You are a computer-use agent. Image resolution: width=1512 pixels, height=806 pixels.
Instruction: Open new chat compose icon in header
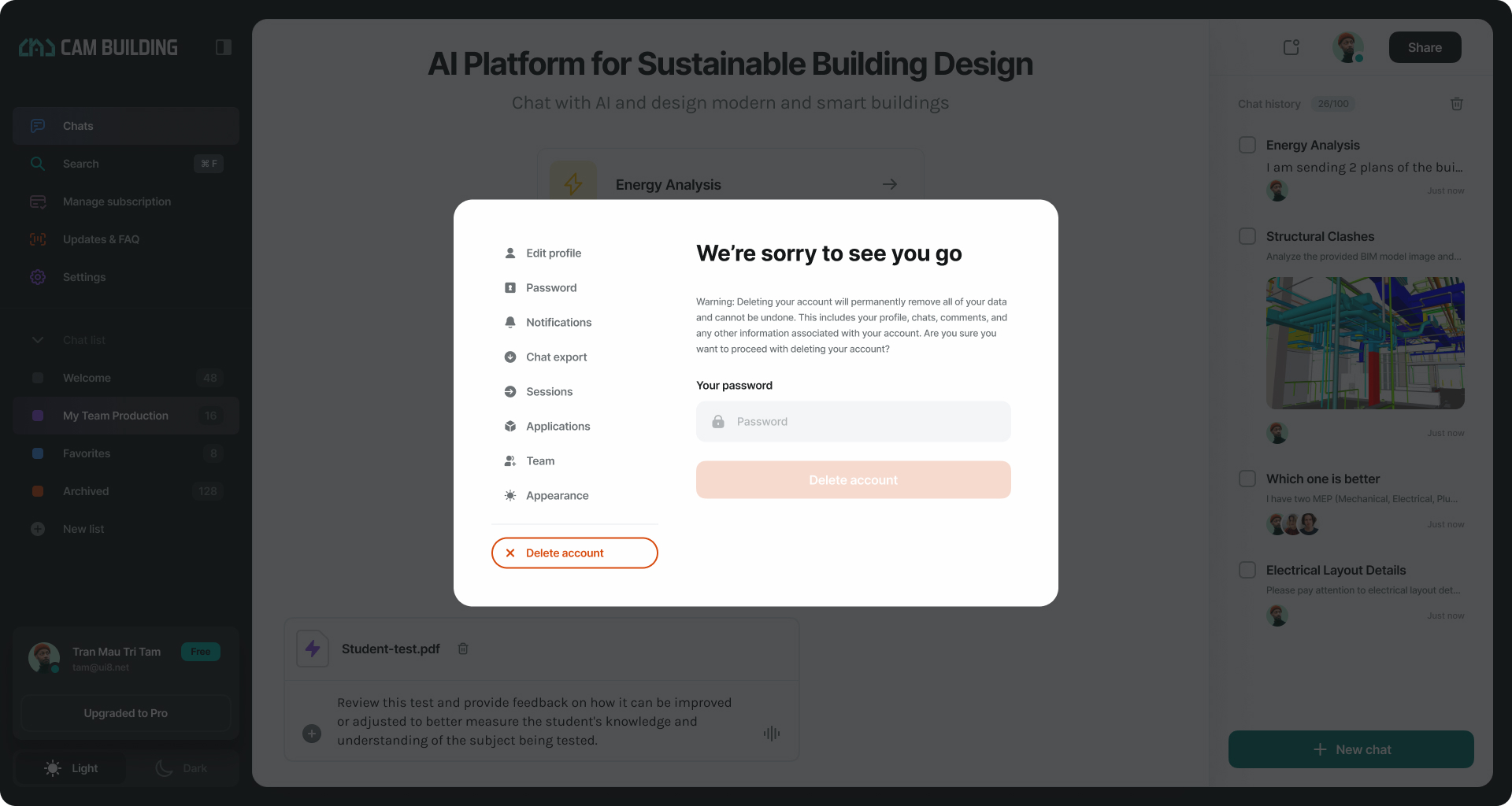(x=1291, y=47)
